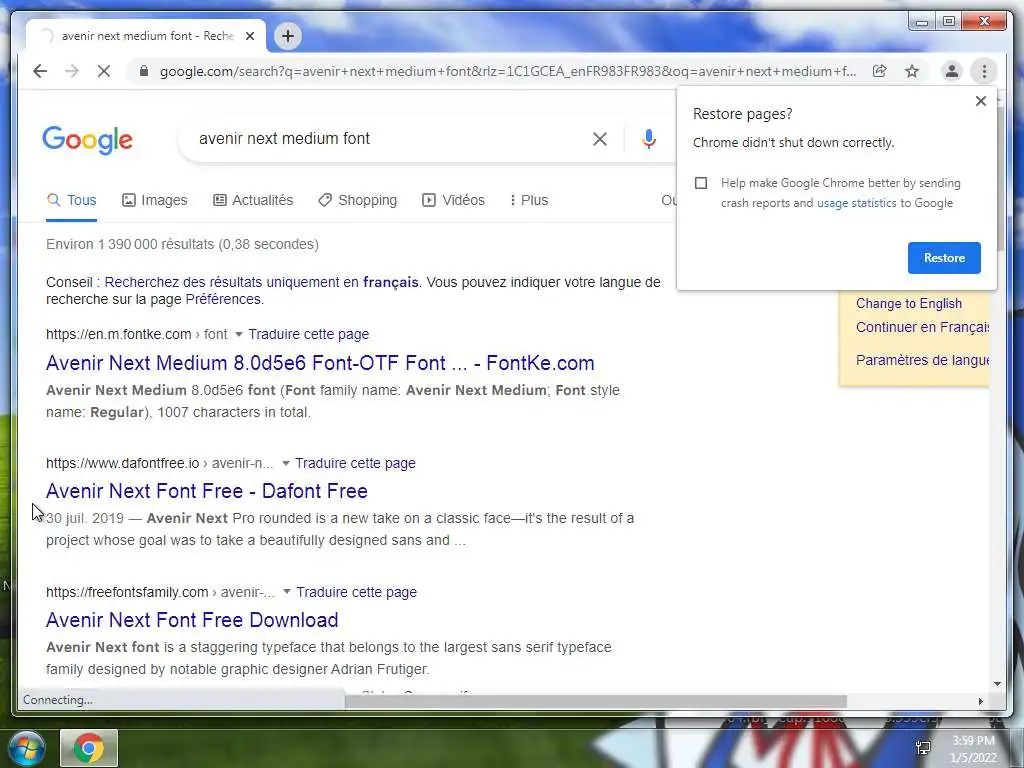Screen dimensions: 1024x768
Task: Enable sending crash reports checkbox
Action: [701, 183]
